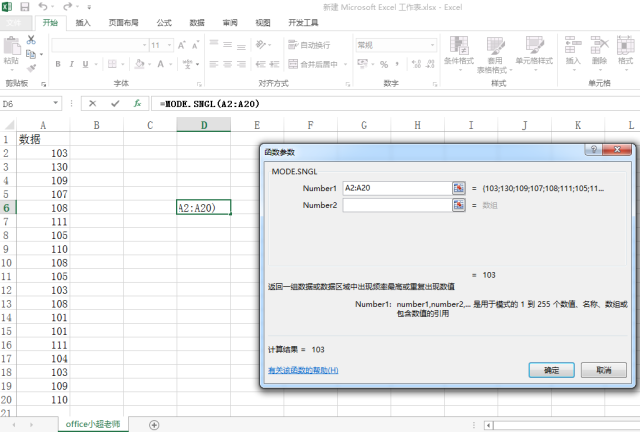Increase indent in alignment group
640x432 pixels.
point(274,64)
